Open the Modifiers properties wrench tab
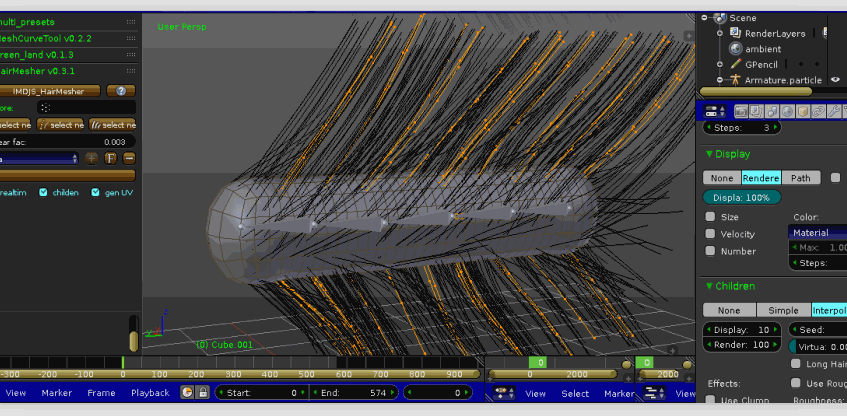Viewport: 847px width, 416px height. point(834,111)
